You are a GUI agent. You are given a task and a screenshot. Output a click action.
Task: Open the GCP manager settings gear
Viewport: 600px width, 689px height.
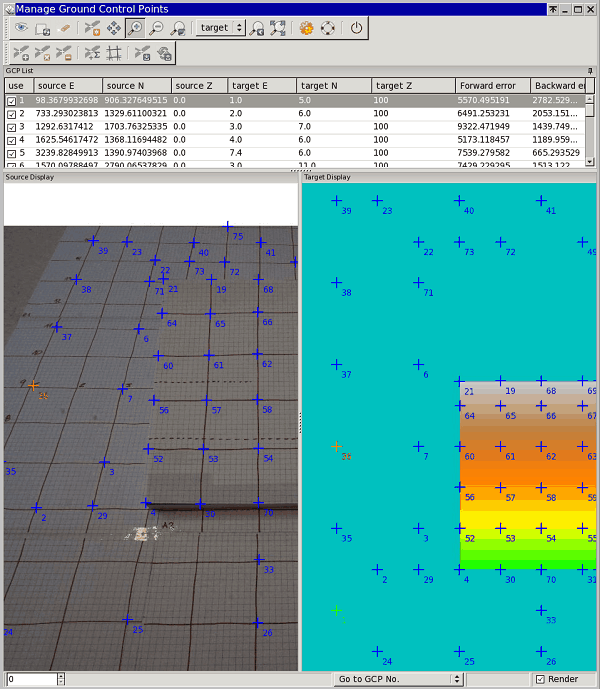[306, 28]
